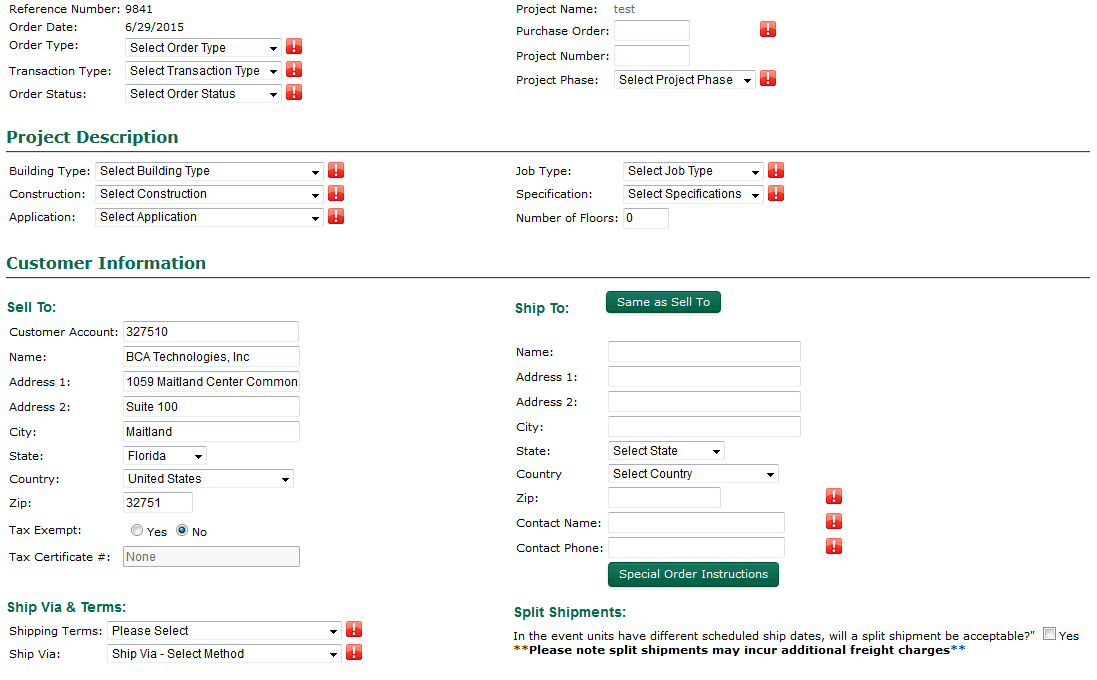Click the Tax Certificate # field

pos(211,557)
